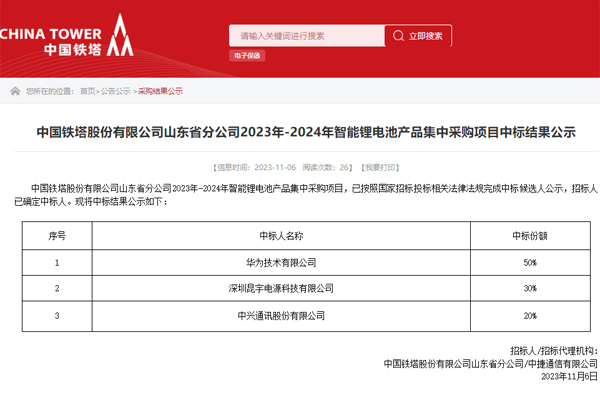600x400 pixels.
Task: Click the 中标份额 column header
Action: pyautogui.click(x=529, y=235)
